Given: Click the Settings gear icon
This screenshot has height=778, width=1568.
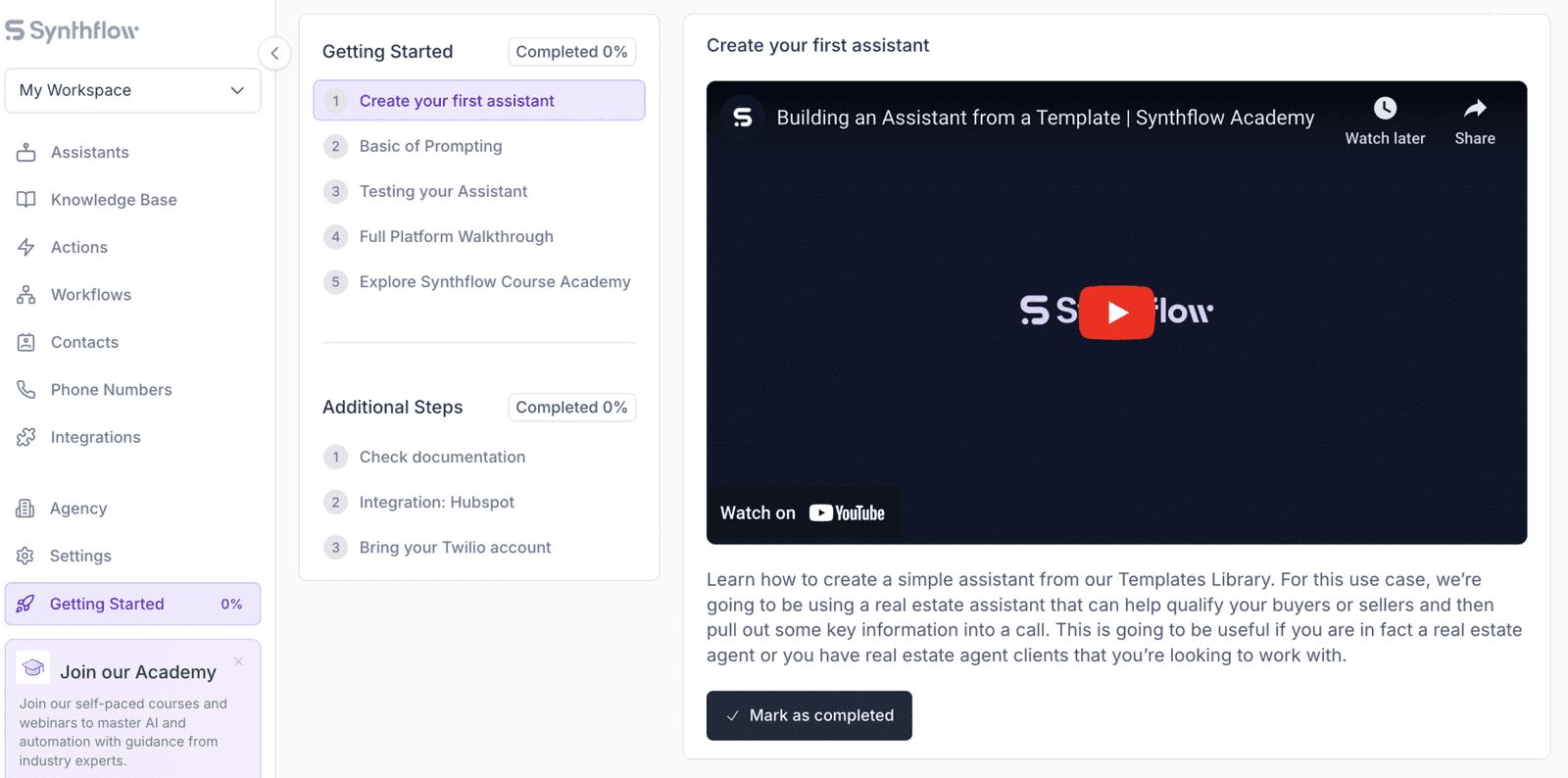Looking at the screenshot, I should click(x=25, y=556).
